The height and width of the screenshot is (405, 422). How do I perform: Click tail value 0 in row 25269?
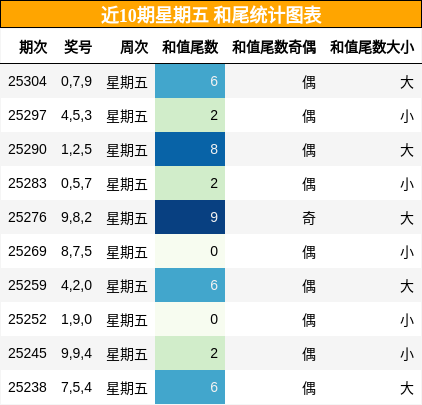(x=190, y=251)
